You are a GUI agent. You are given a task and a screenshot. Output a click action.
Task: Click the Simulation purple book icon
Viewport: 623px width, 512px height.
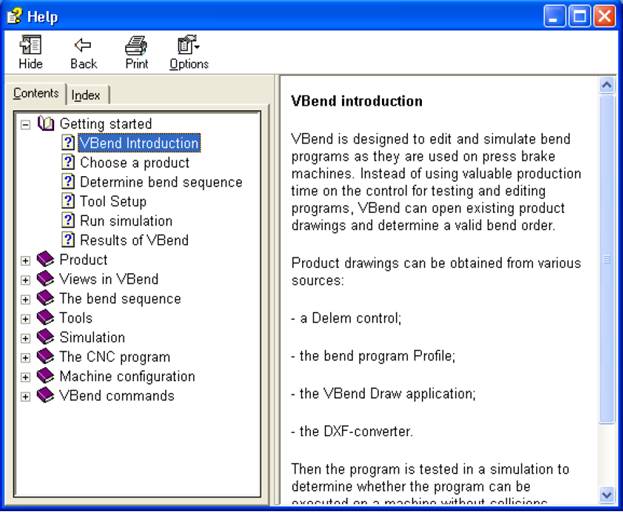(x=45, y=337)
